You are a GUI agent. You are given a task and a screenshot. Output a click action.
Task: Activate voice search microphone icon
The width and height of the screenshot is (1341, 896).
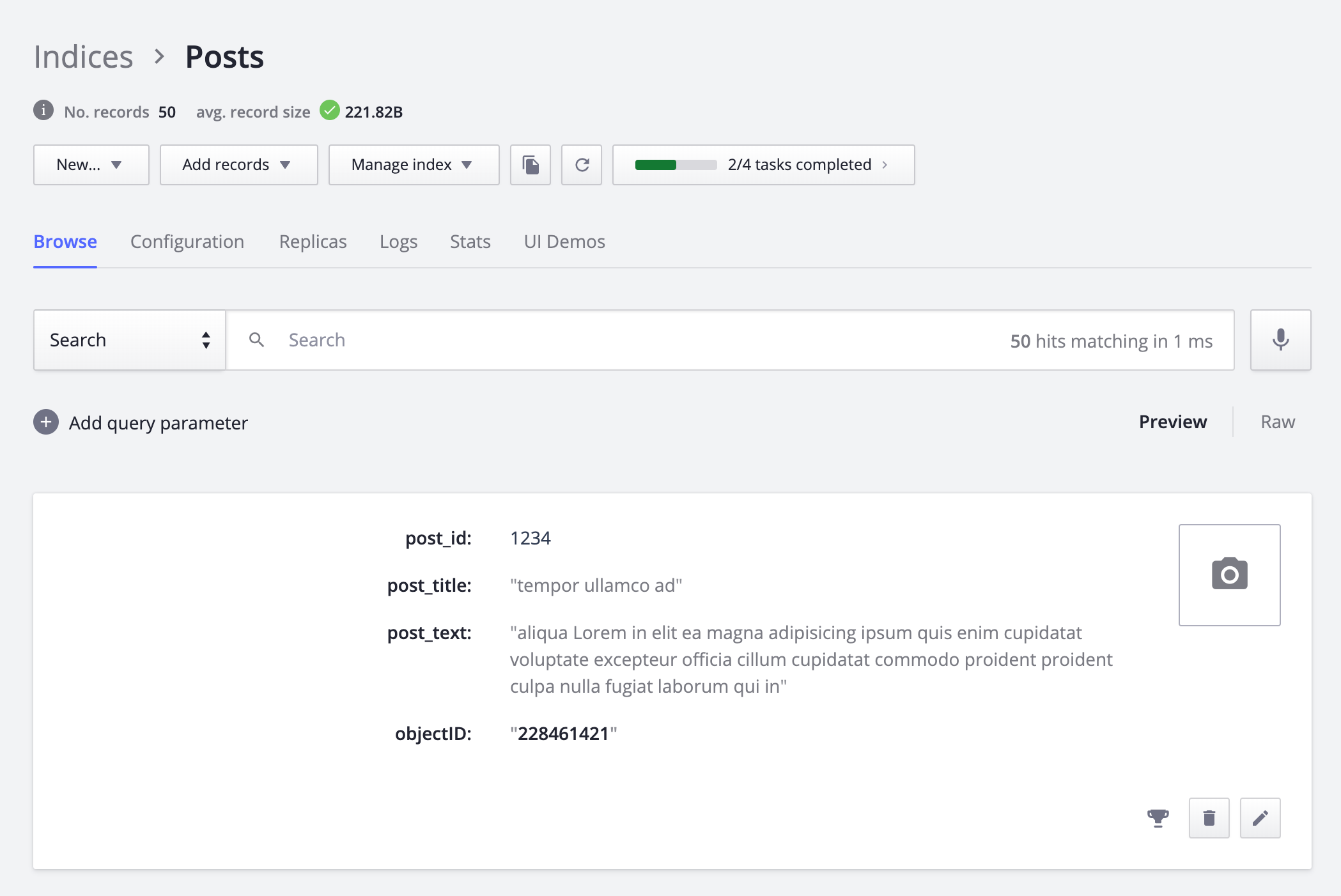tap(1280, 340)
